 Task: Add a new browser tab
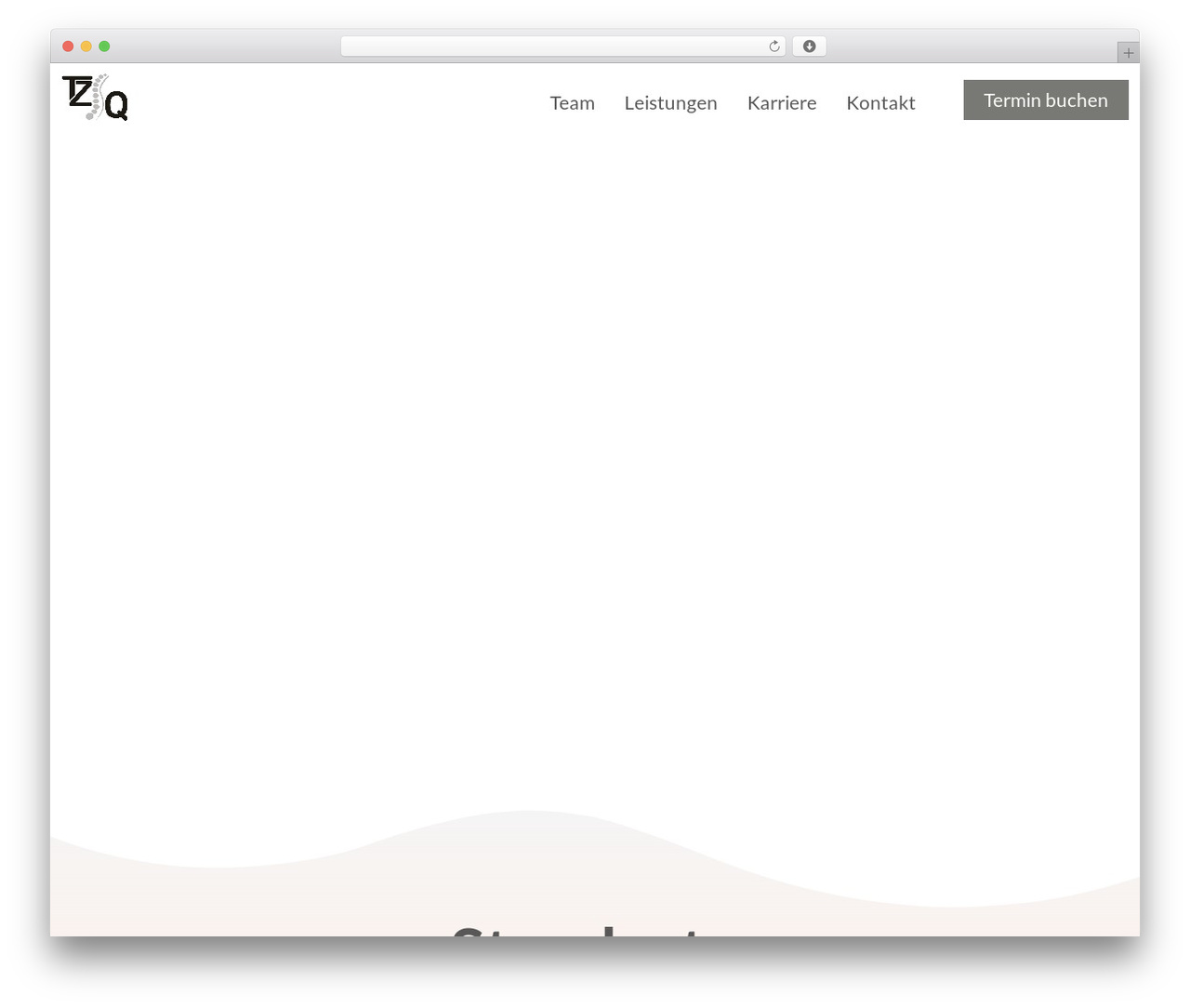[1129, 53]
